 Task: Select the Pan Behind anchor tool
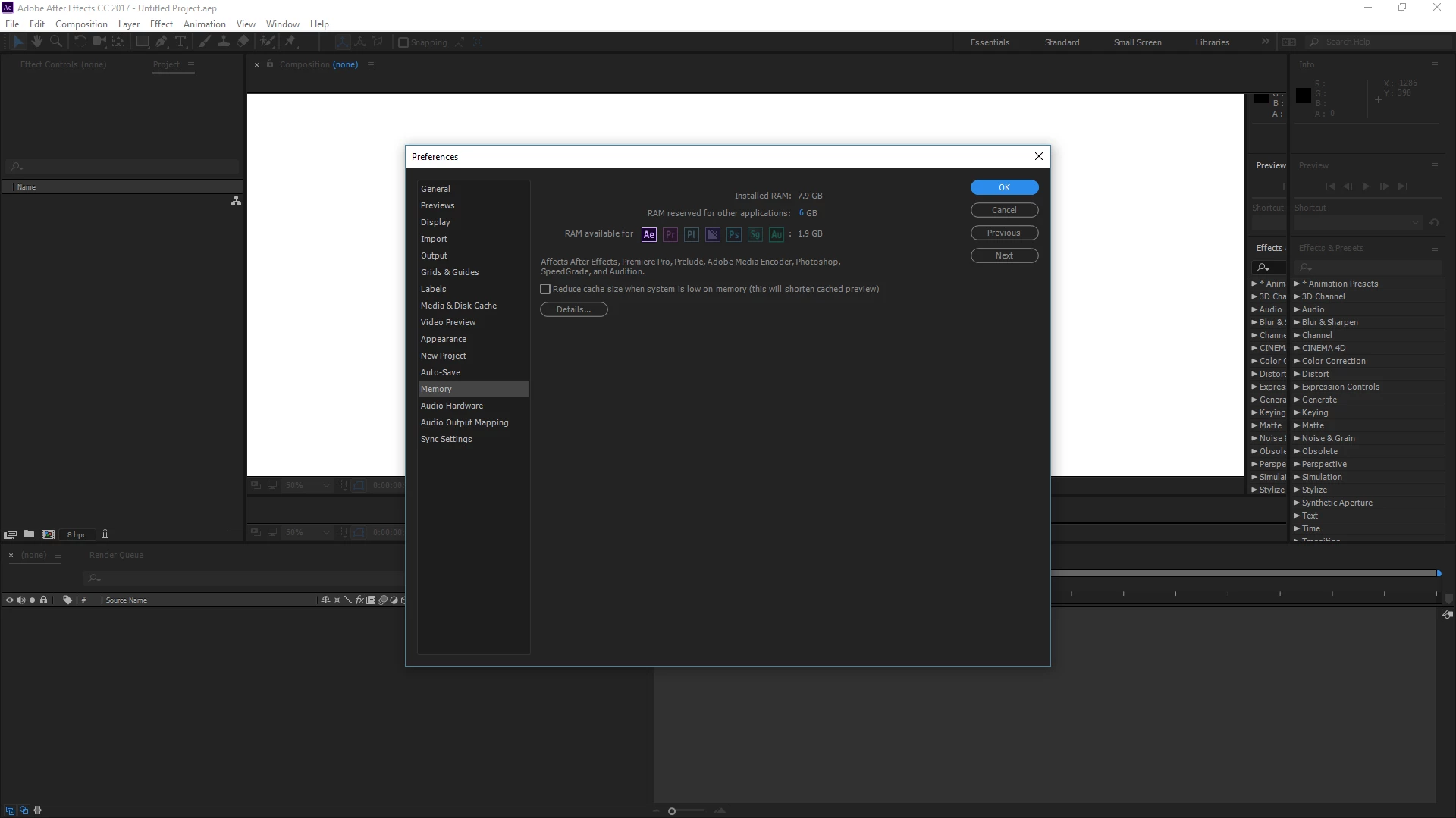point(119,42)
